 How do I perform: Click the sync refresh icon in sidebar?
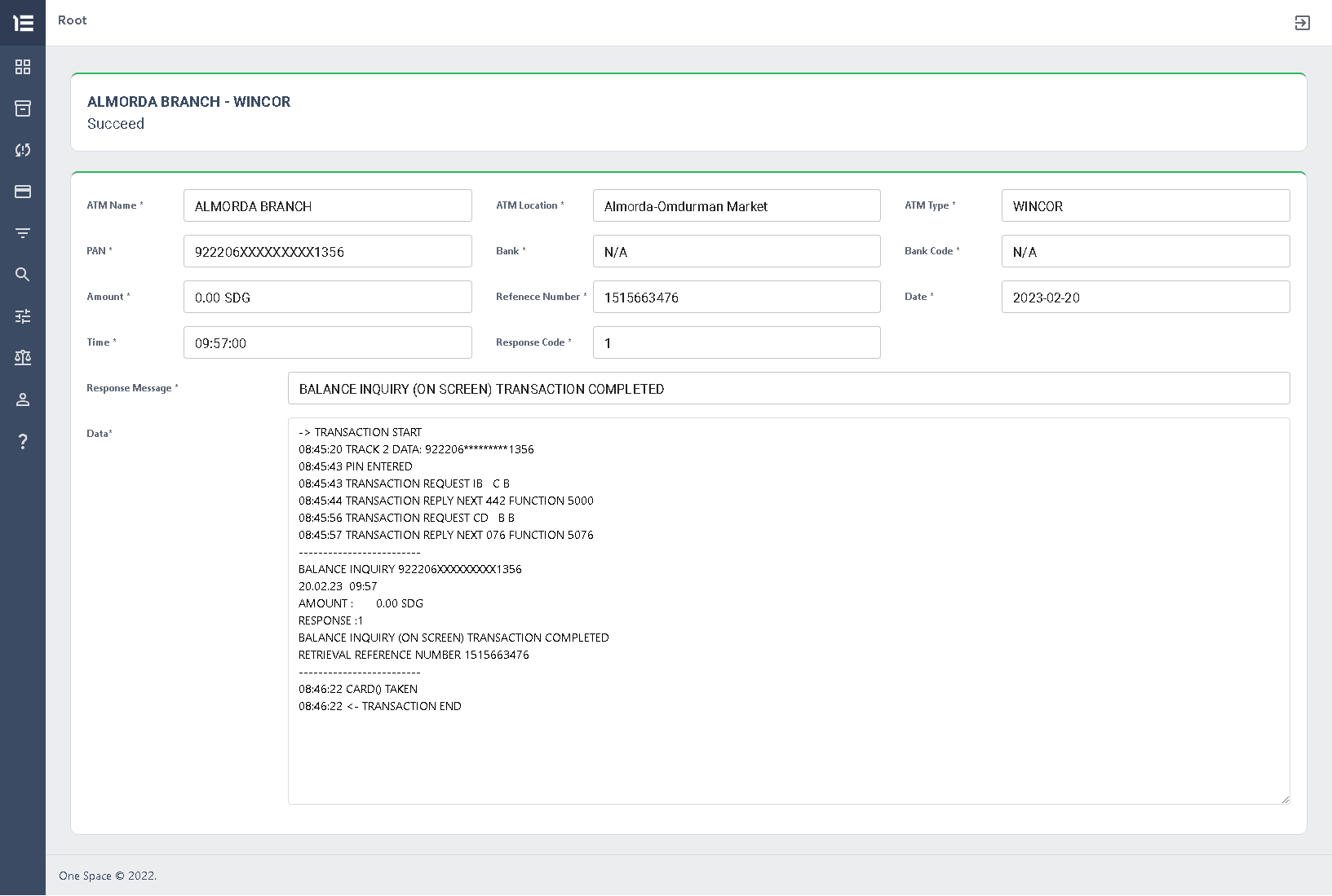(23, 150)
